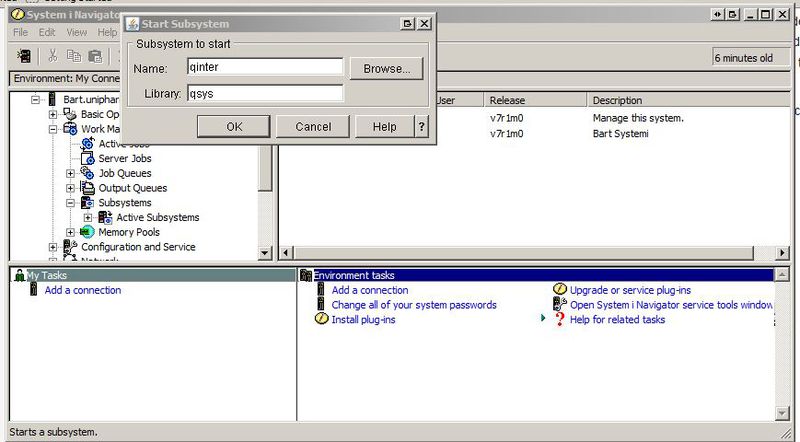Click the red question mark help icon

point(560,319)
